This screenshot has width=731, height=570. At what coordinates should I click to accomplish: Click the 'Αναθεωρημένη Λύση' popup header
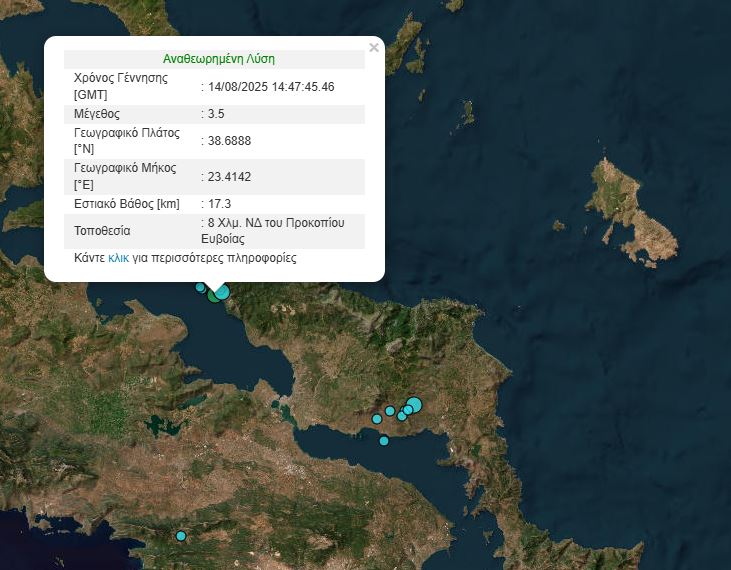(x=218, y=59)
